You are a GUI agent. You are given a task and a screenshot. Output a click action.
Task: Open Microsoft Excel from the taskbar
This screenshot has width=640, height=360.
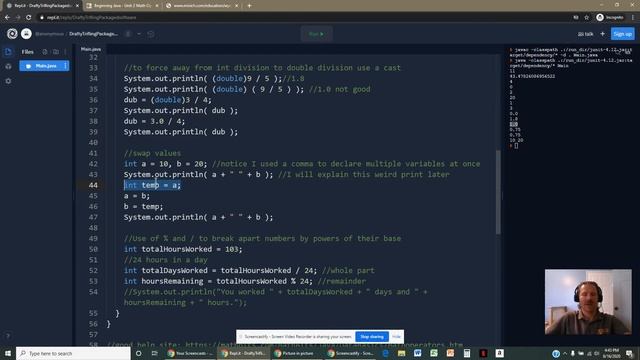click(x=434, y=353)
